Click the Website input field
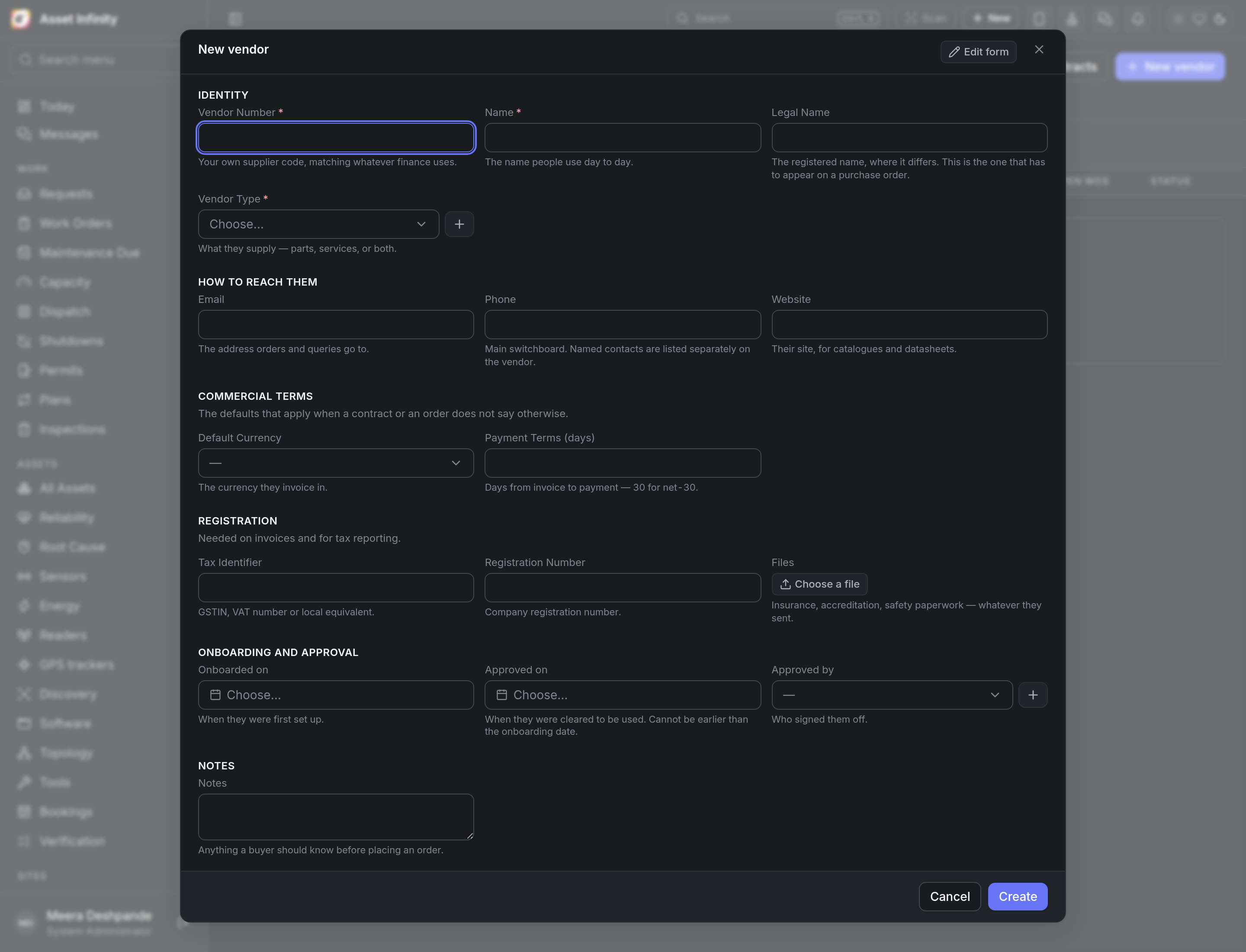Viewport: 1246px width, 952px height. point(909,324)
